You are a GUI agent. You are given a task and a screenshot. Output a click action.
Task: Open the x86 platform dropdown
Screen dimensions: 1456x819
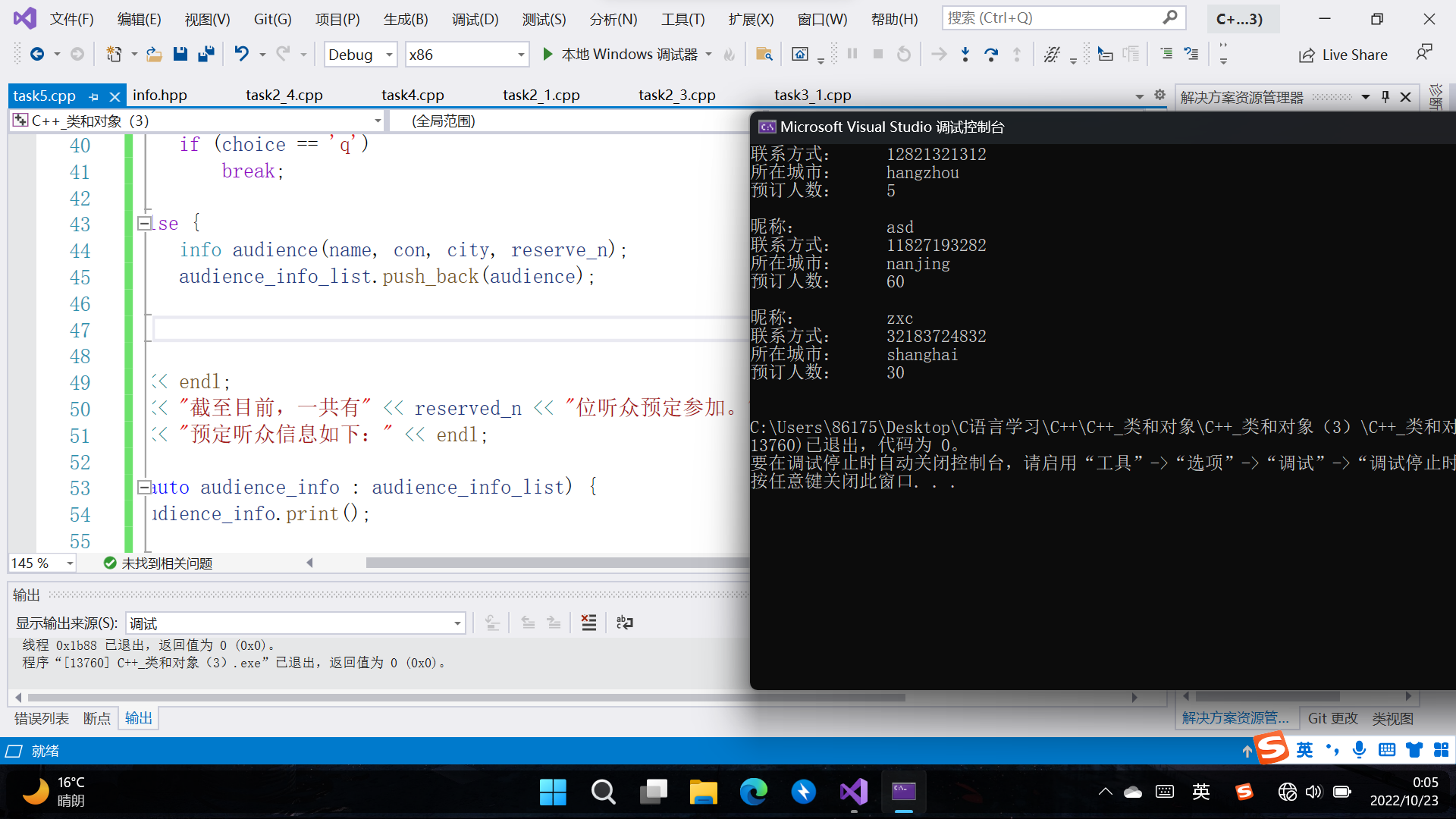[521, 55]
